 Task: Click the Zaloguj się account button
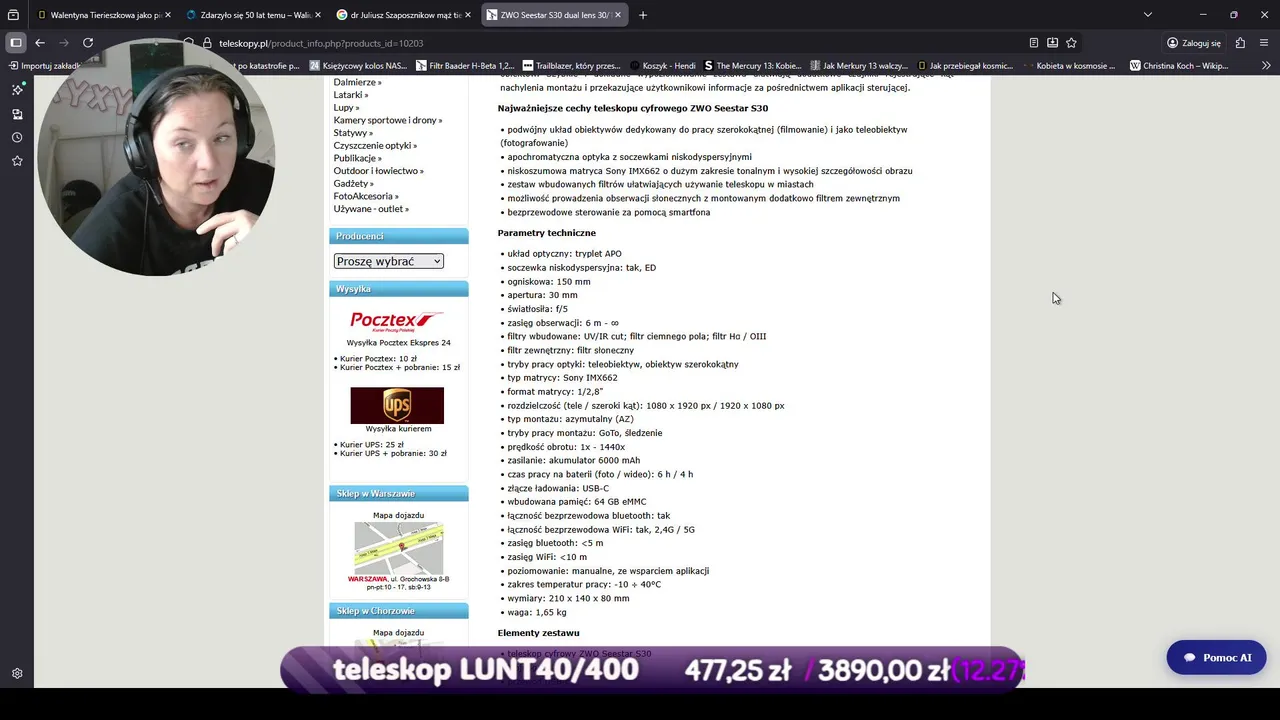tap(1194, 43)
